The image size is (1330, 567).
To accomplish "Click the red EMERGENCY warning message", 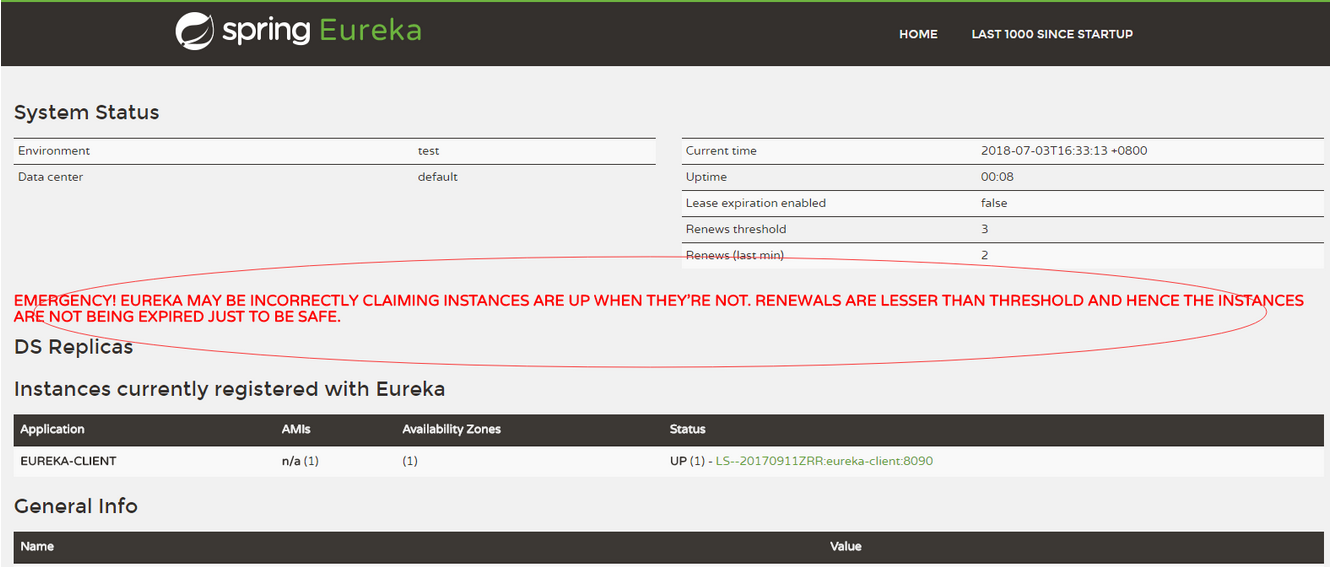I will [659, 308].
